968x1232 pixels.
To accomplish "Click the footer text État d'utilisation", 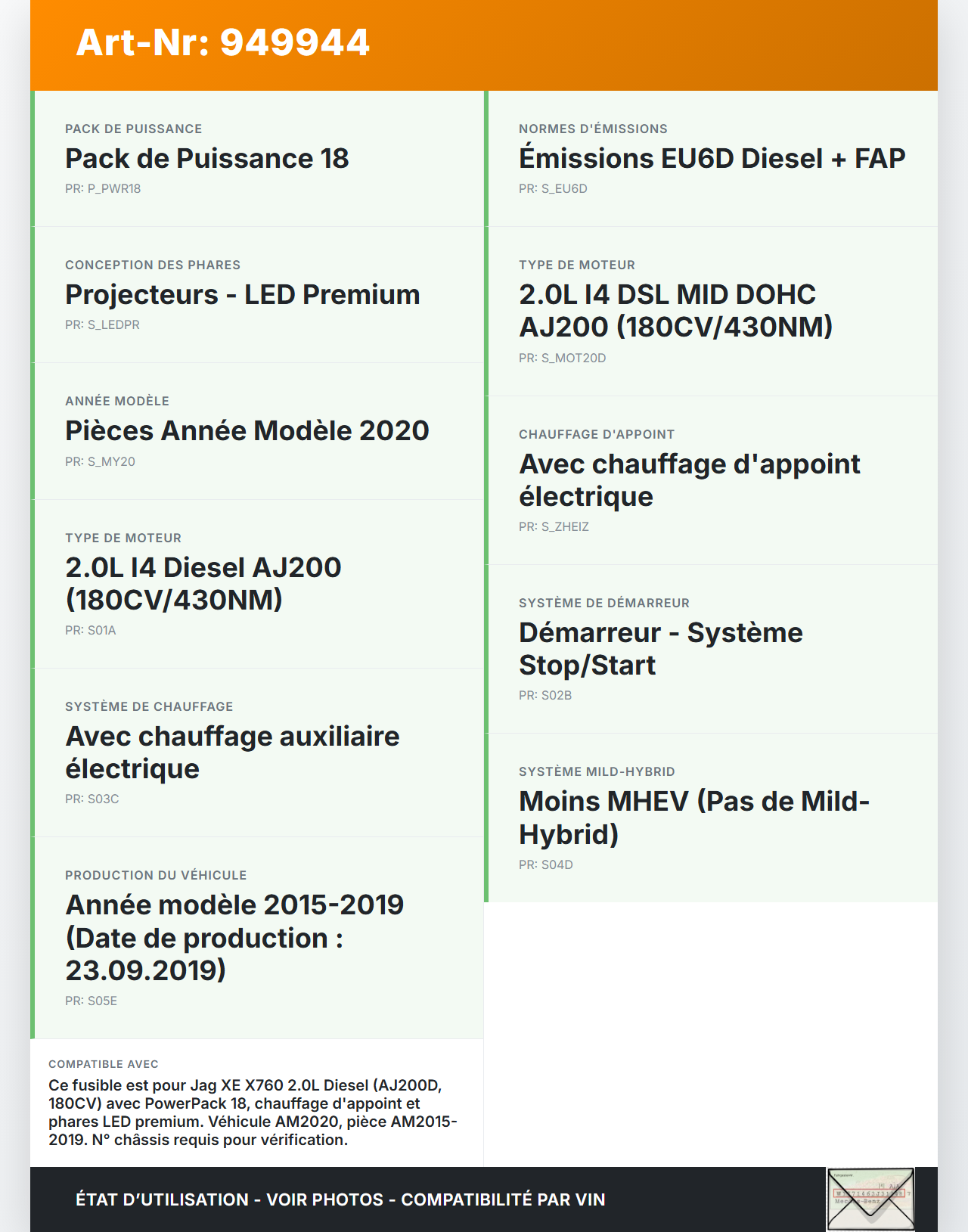I will point(340,1199).
